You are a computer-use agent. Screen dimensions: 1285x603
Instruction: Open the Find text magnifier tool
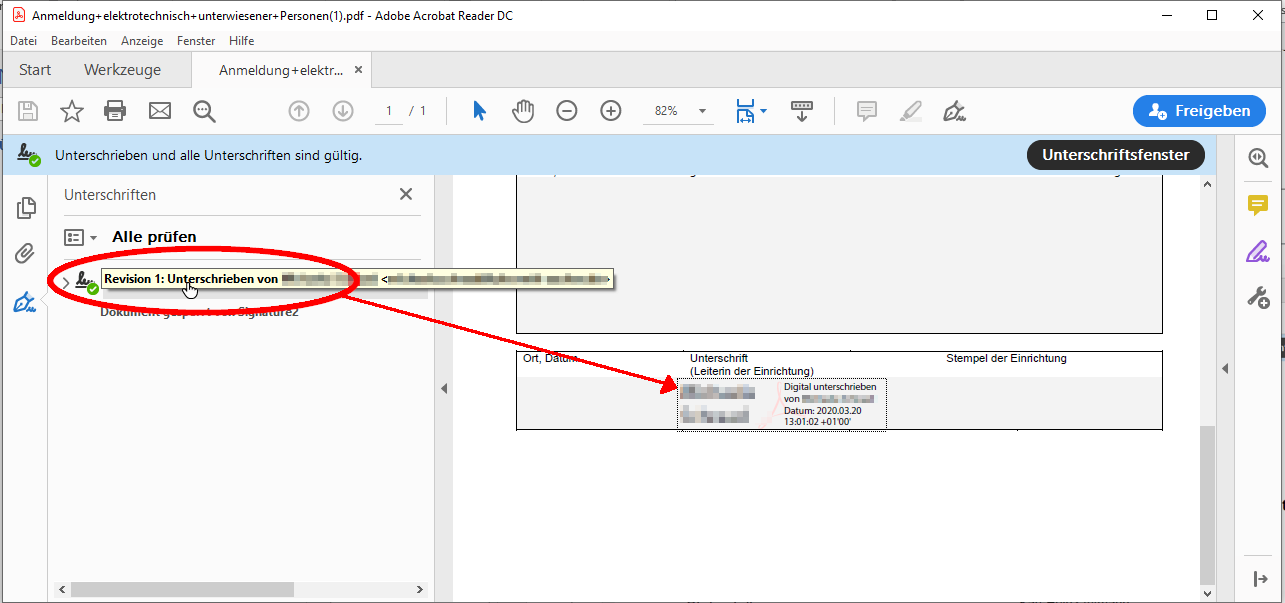point(205,111)
